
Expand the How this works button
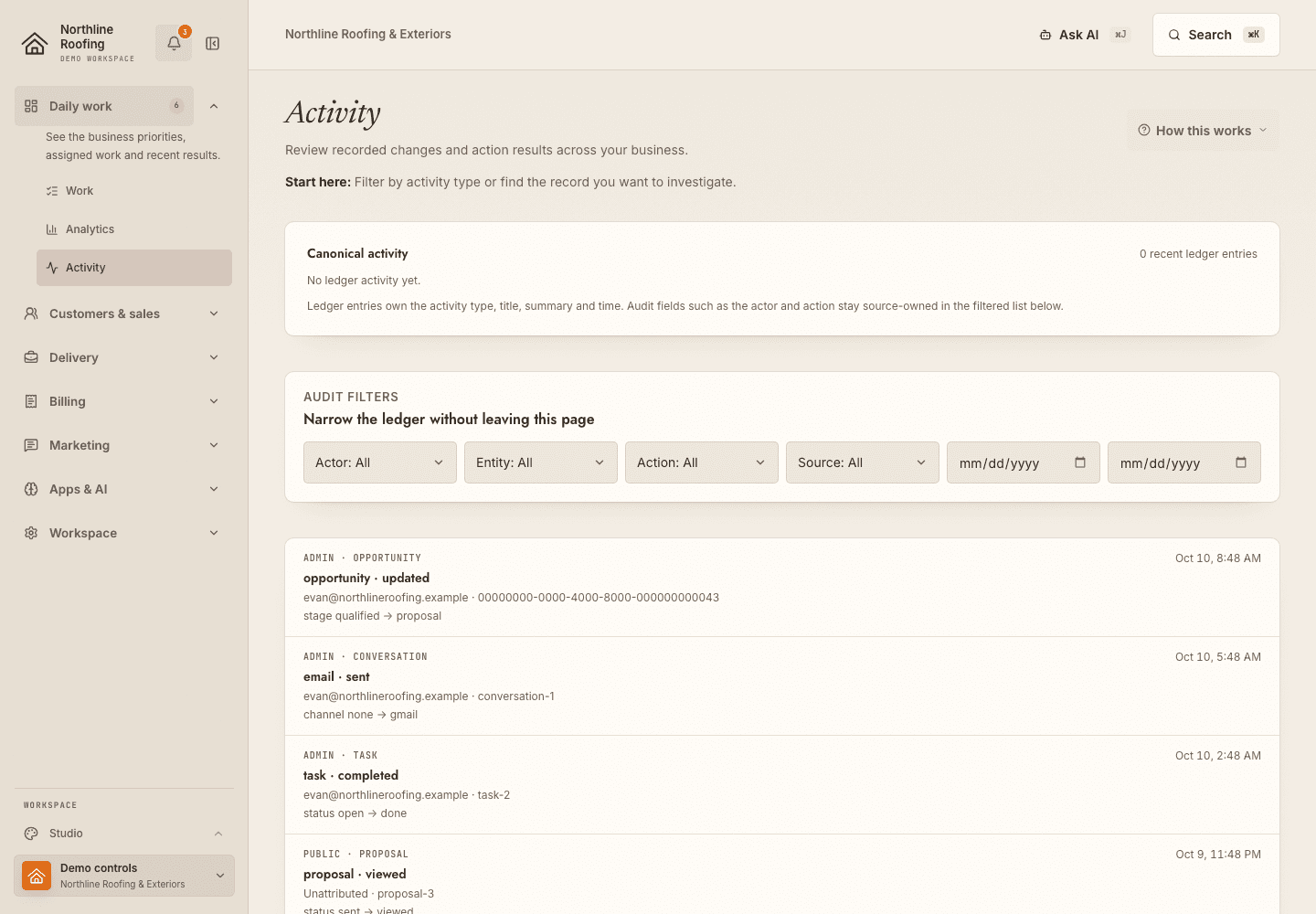point(1203,131)
